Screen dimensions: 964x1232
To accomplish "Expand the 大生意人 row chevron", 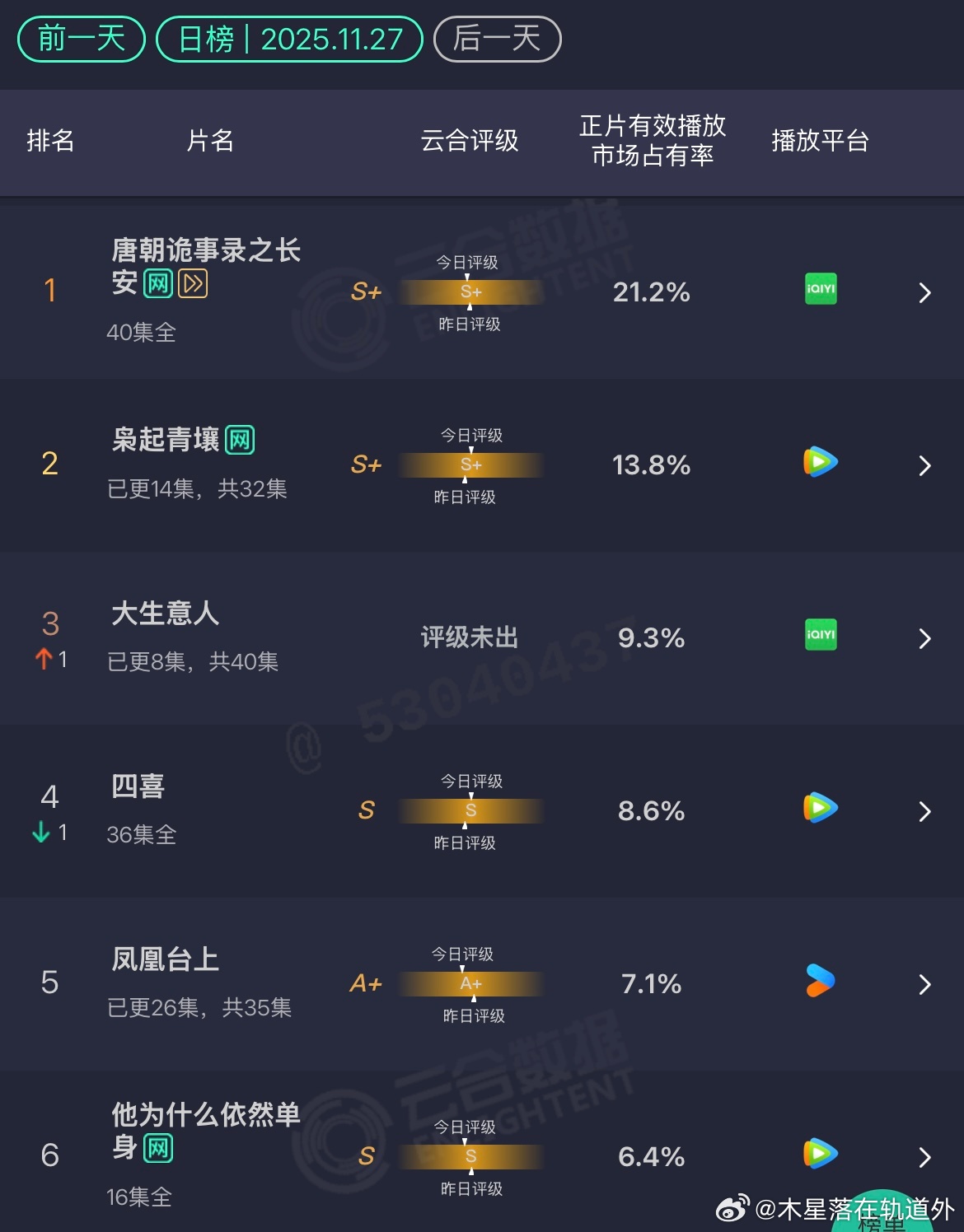I will pos(924,639).
